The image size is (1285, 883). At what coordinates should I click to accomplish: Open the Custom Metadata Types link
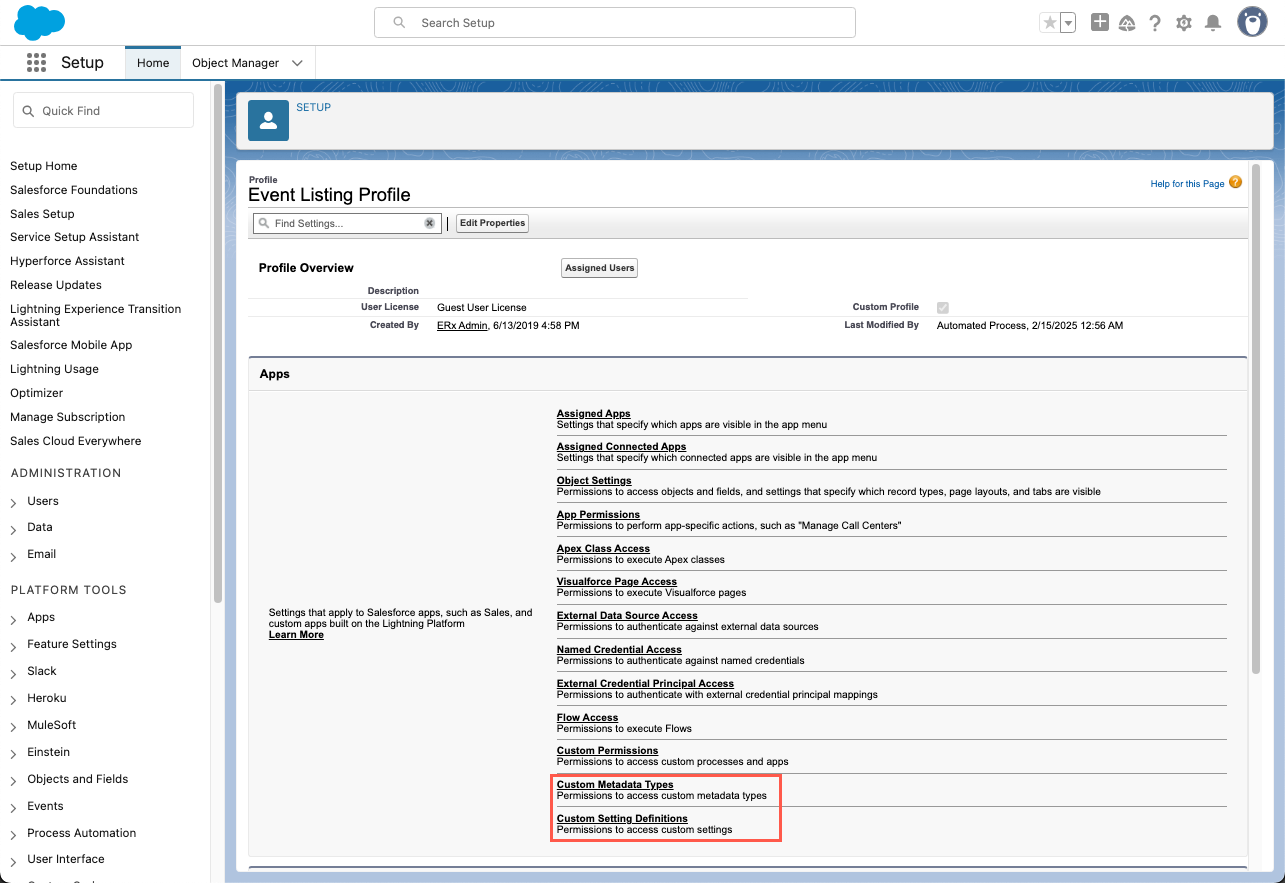[615, 785]
